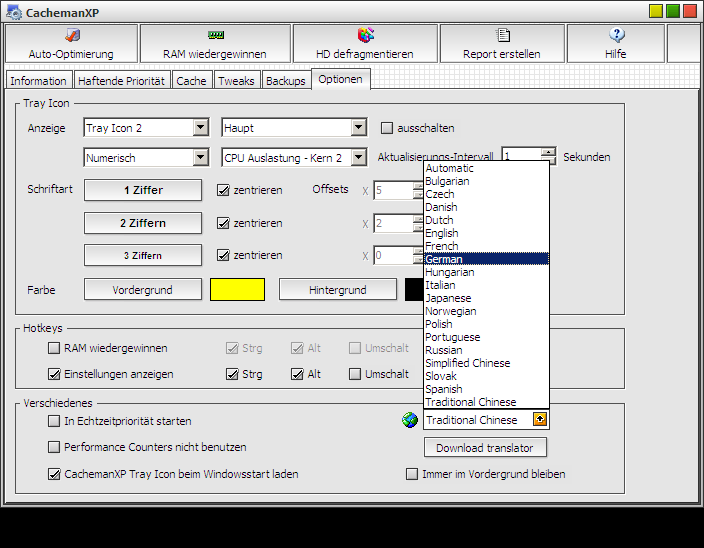Click Report erstellen toolbar button
This screenshot has height=548, width=704.
click(502, 44)
